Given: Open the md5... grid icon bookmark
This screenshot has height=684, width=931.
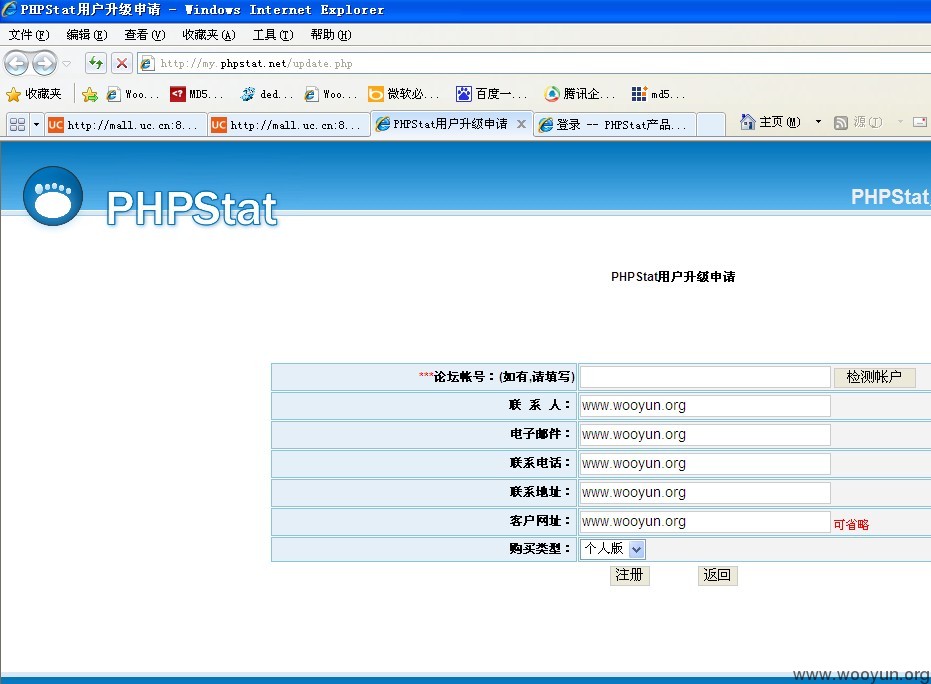Looking at the screenshot, I should [658, 94].
